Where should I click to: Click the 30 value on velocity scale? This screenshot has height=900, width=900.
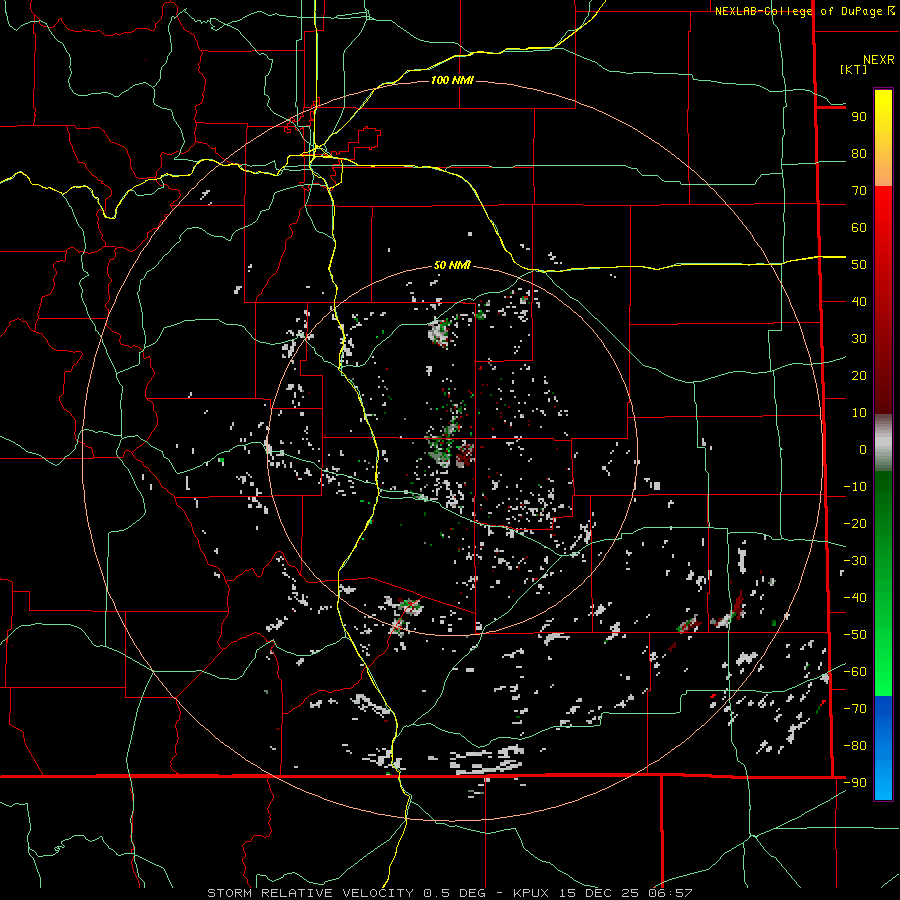point(859,339)
